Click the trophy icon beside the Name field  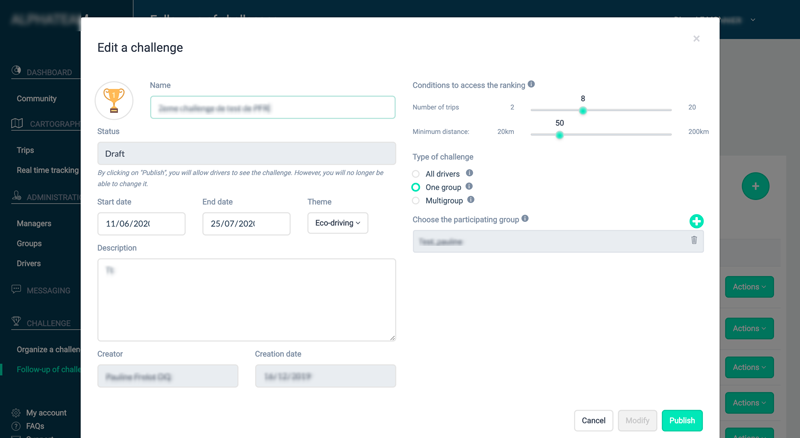coord(114,101)
